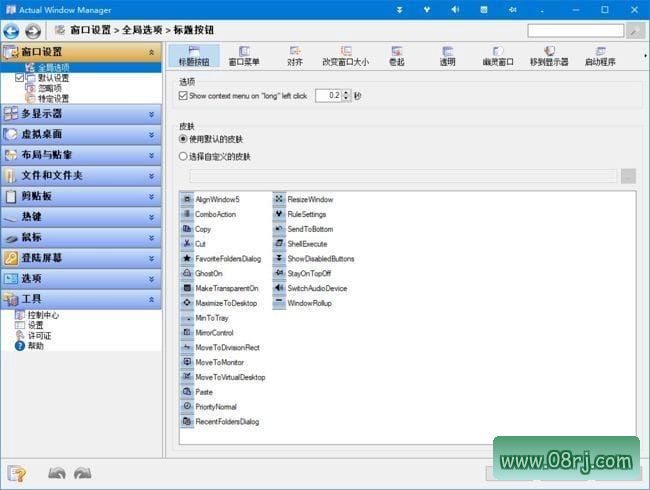
Task: Click the Cut scissors icon
Action: click(187, 244)
